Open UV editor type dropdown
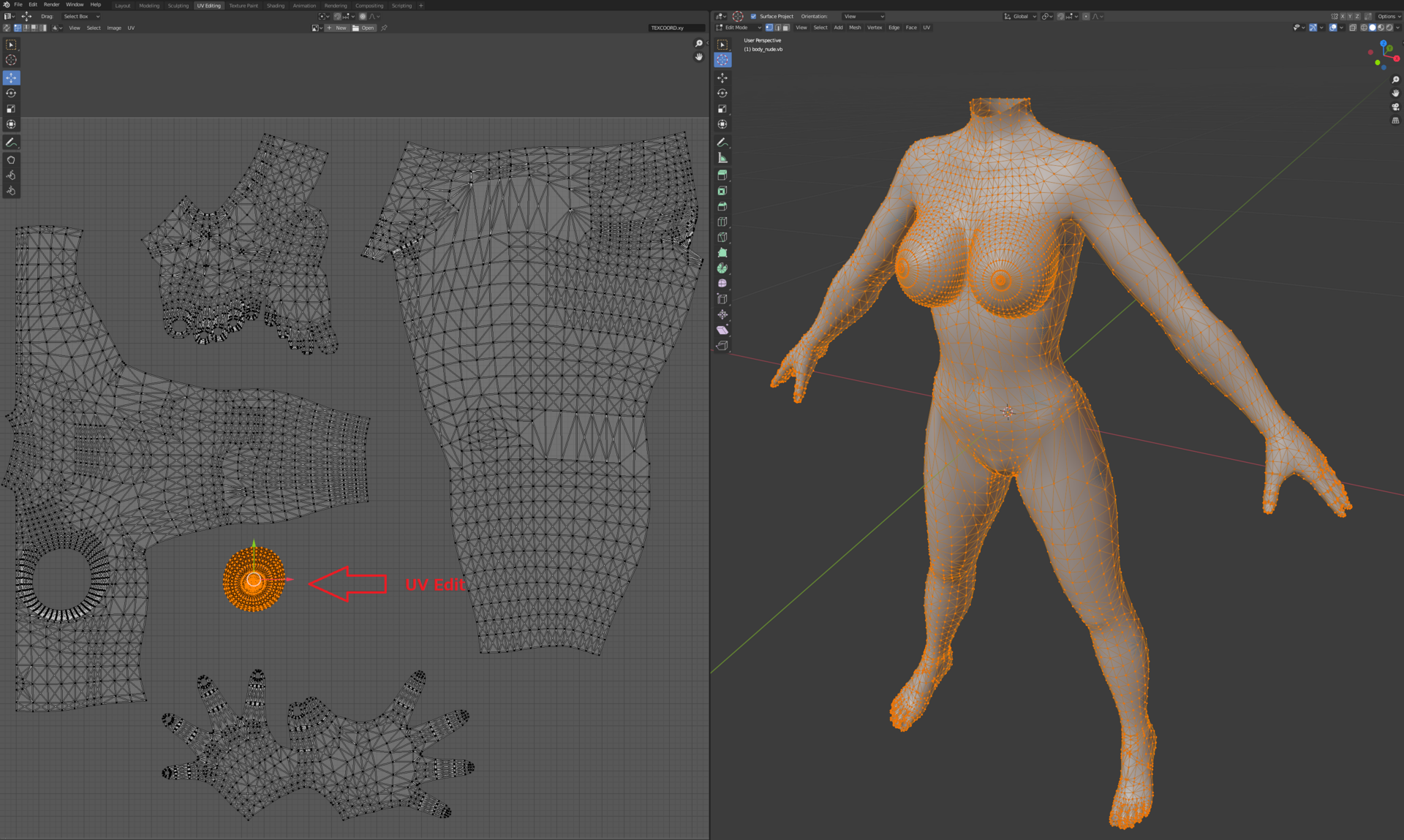The width and height of the screenshot is (1404, 840). [9, 16]
